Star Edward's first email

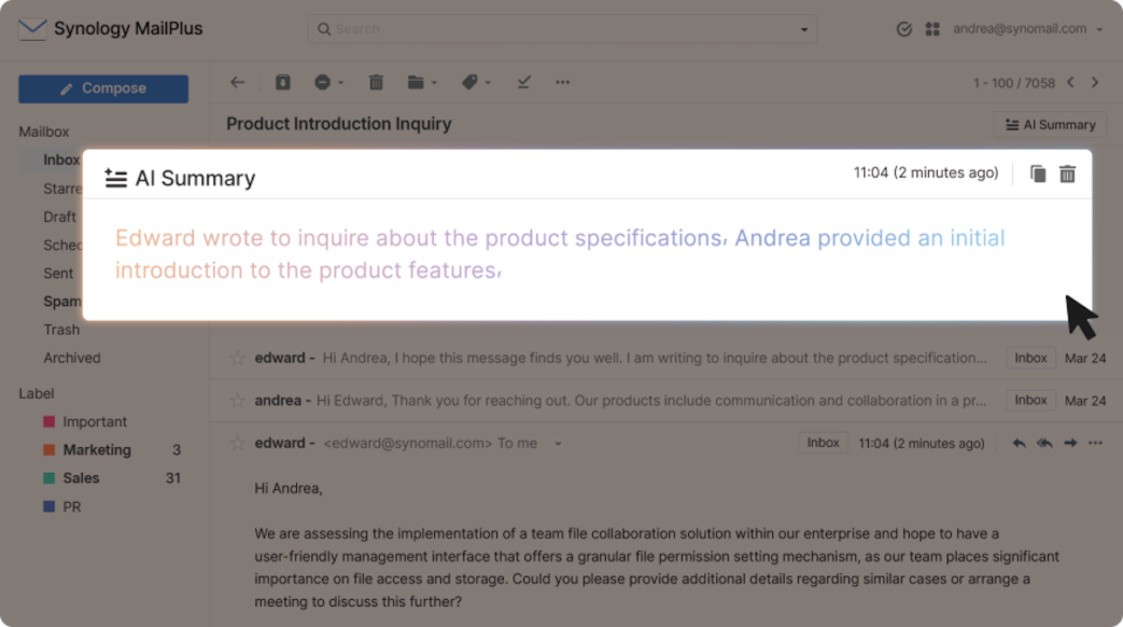pos(240,356)
